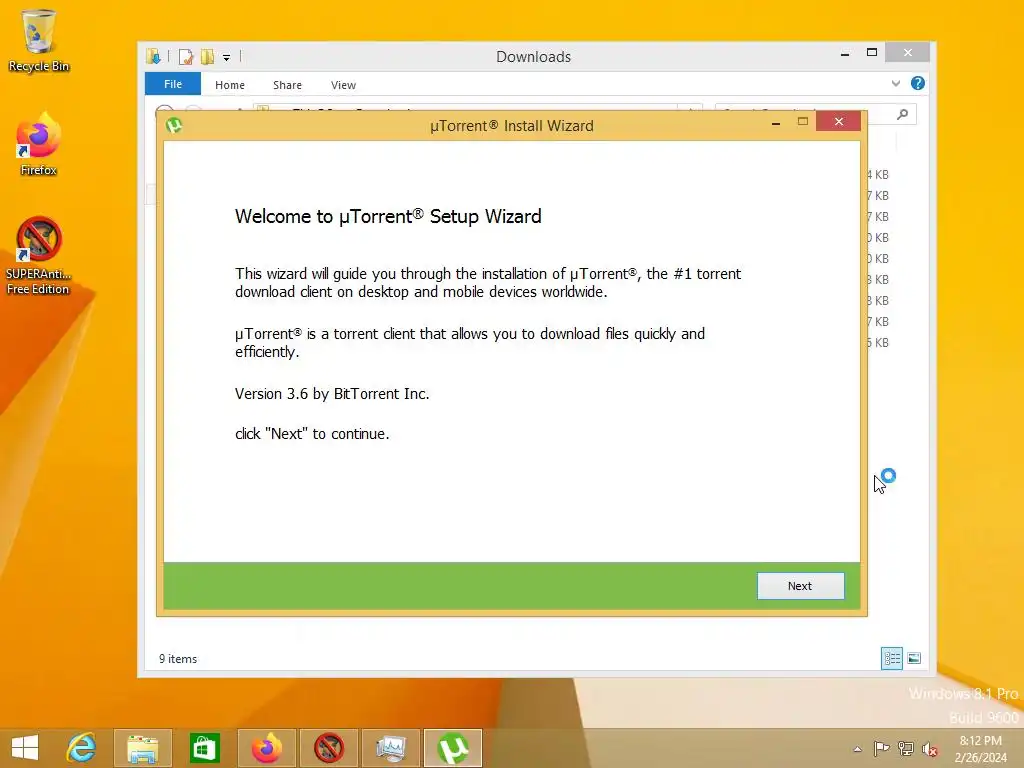The width and height of the screenshot is (1024, 768).
Task: Open the network tray icon
Action: [906, 748]
